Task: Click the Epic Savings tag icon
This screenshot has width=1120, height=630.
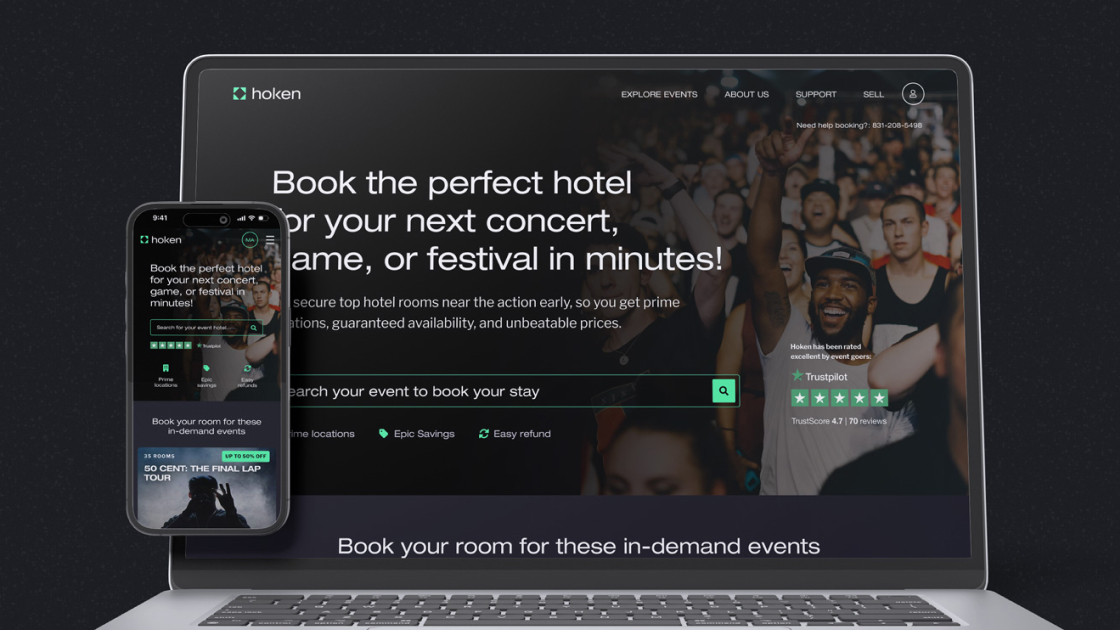Action: (x=384, y=434)
